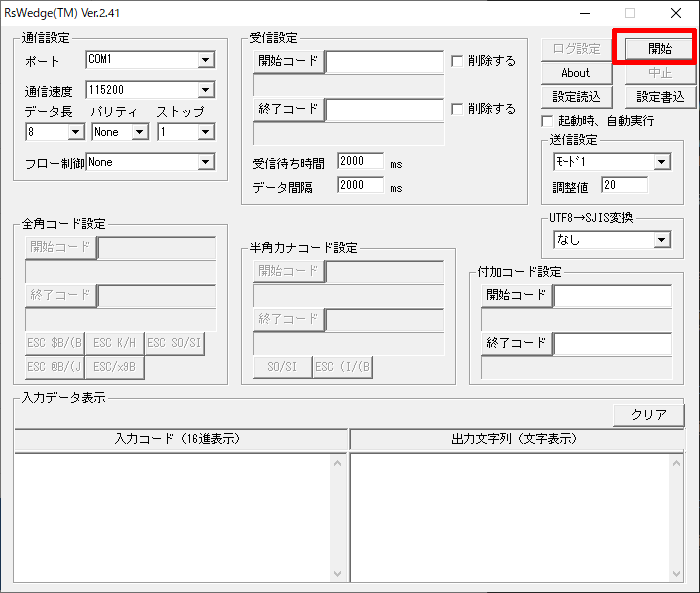Viewport: 700px width, 593px height.
Task: Click 終了コード button in 受信設定
Action: (288, 109)
